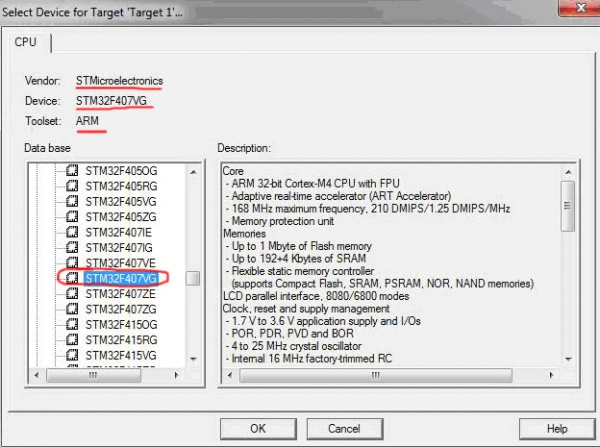The height and width of the screenshot is (448, 600).
Task: Choose STM32F405VG from device list
Action: pyautogui.click(x=121, y=201)
